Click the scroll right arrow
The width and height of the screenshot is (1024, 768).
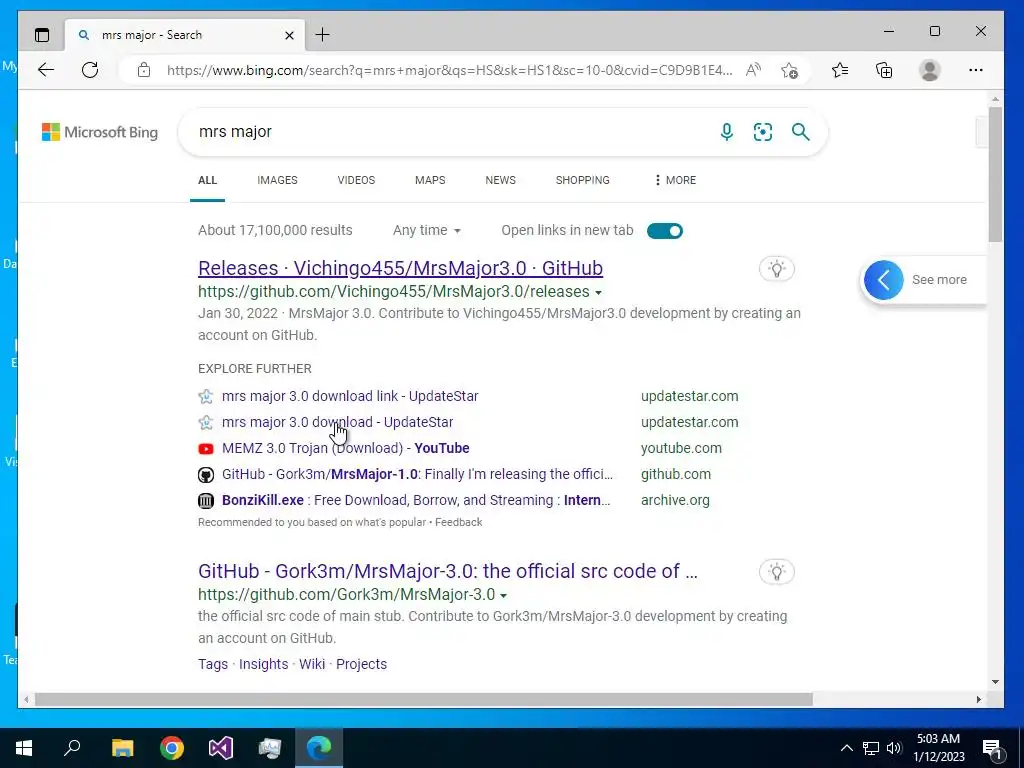[x=978, y=699]
